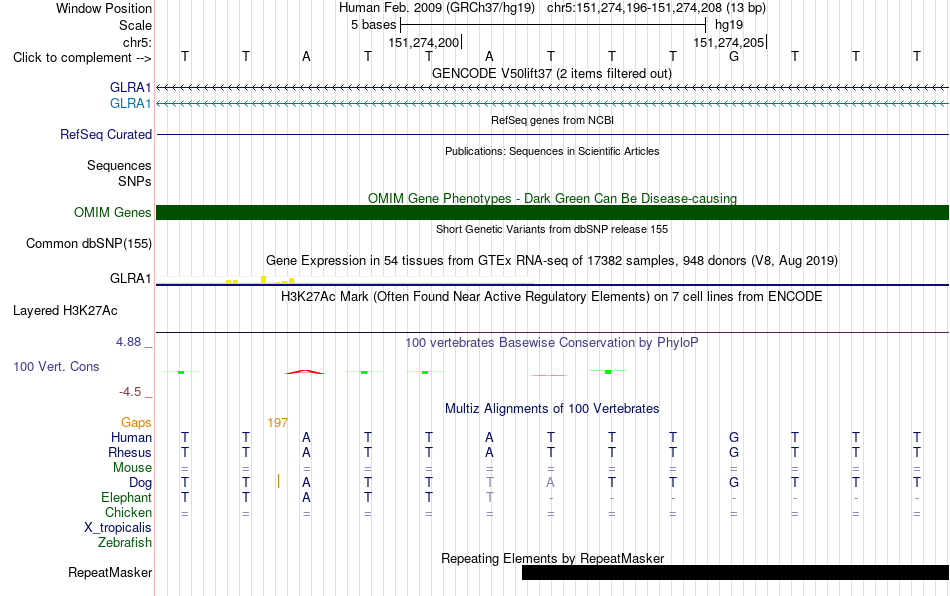Click the Sequences publications track label
Screen dimensions: 950x596
point(119,165)
